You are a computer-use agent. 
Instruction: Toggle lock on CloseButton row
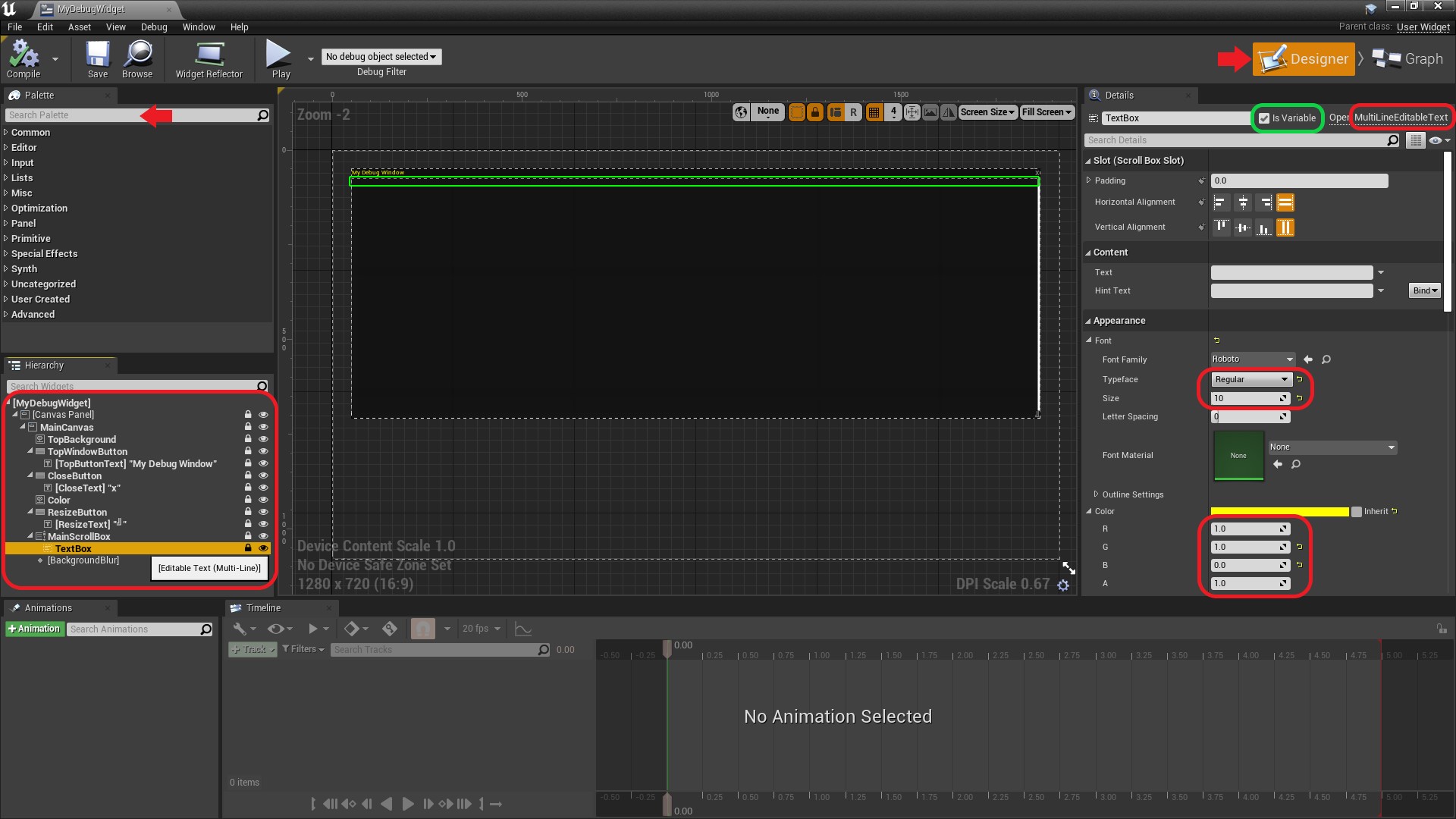[247, 475]
